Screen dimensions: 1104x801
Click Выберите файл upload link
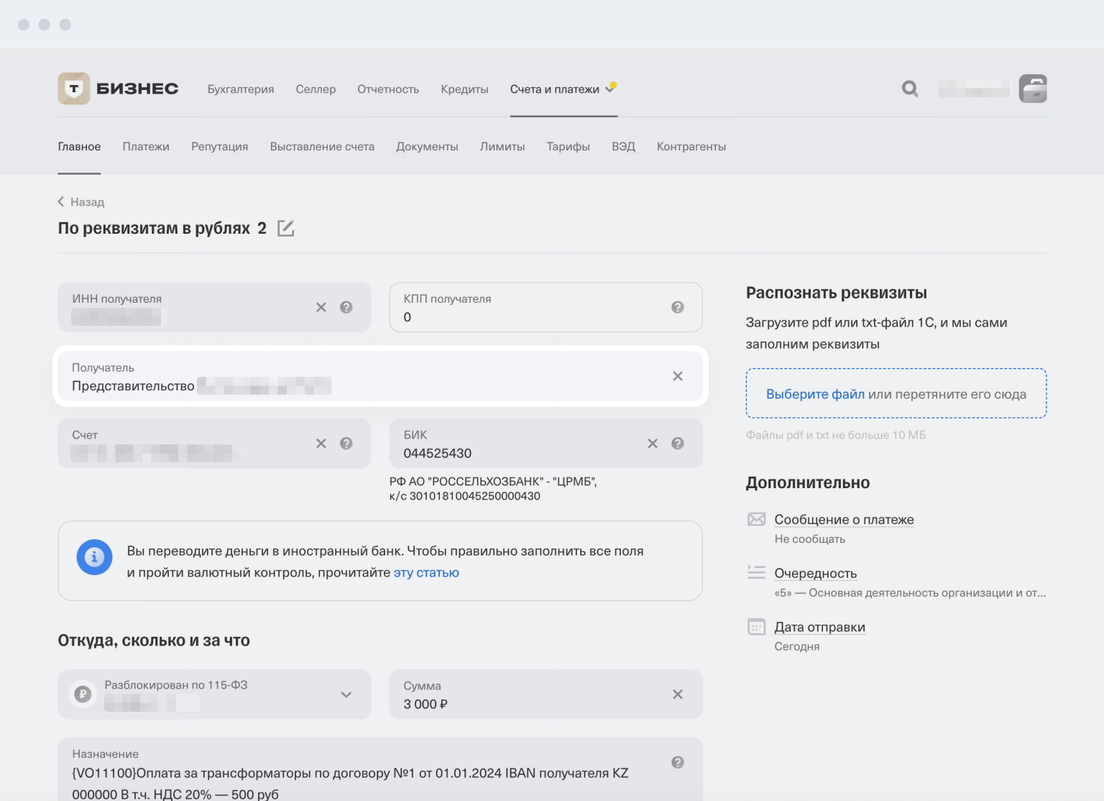(815, 394)
